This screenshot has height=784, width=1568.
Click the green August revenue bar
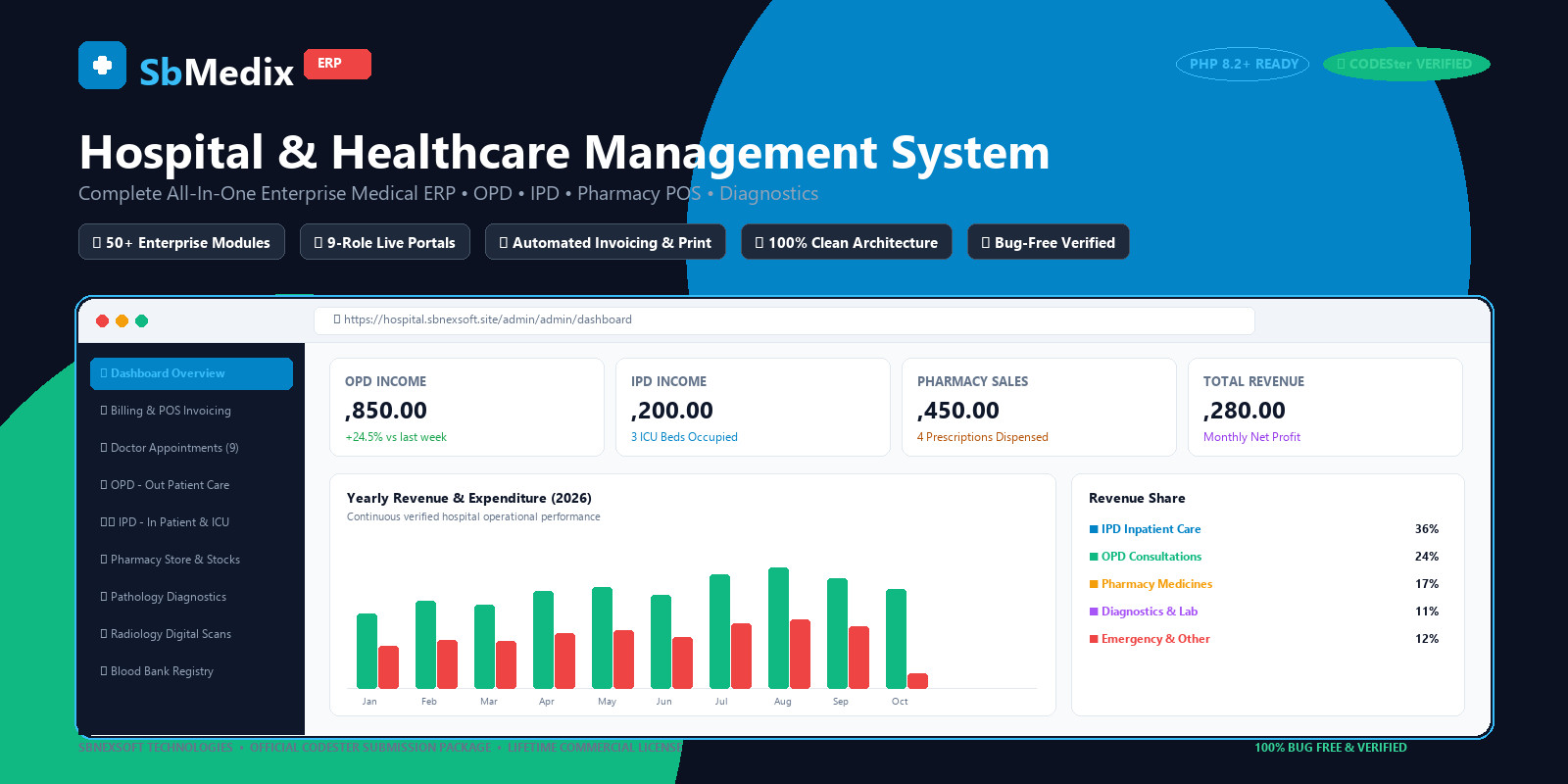pyautogui.click(x=779, y=628)
